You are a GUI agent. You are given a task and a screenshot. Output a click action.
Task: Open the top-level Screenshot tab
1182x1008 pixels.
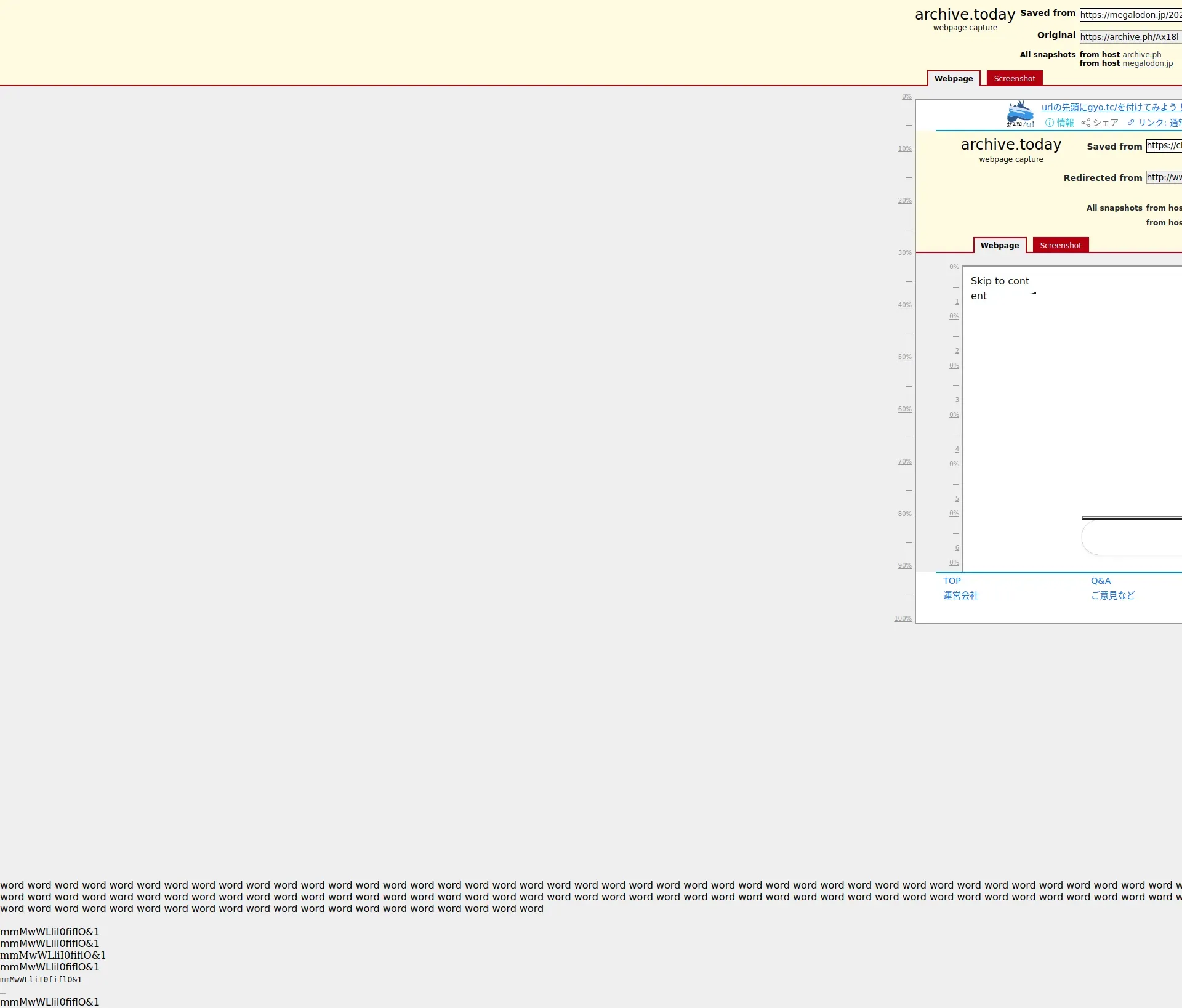(x=1014, y=78)
